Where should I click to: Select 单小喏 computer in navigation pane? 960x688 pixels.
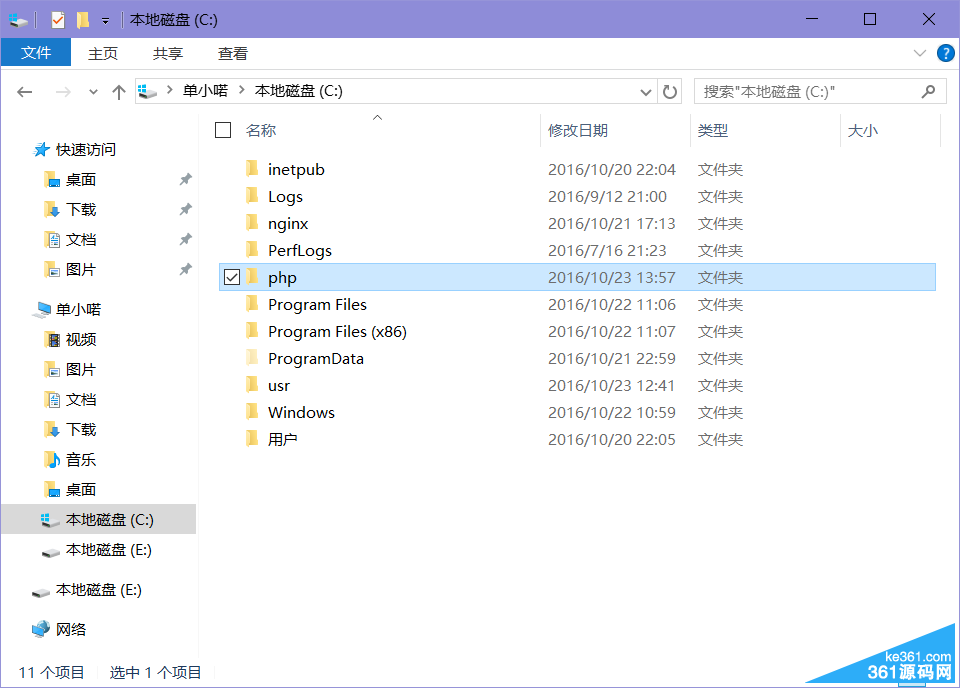click(78, 309)
